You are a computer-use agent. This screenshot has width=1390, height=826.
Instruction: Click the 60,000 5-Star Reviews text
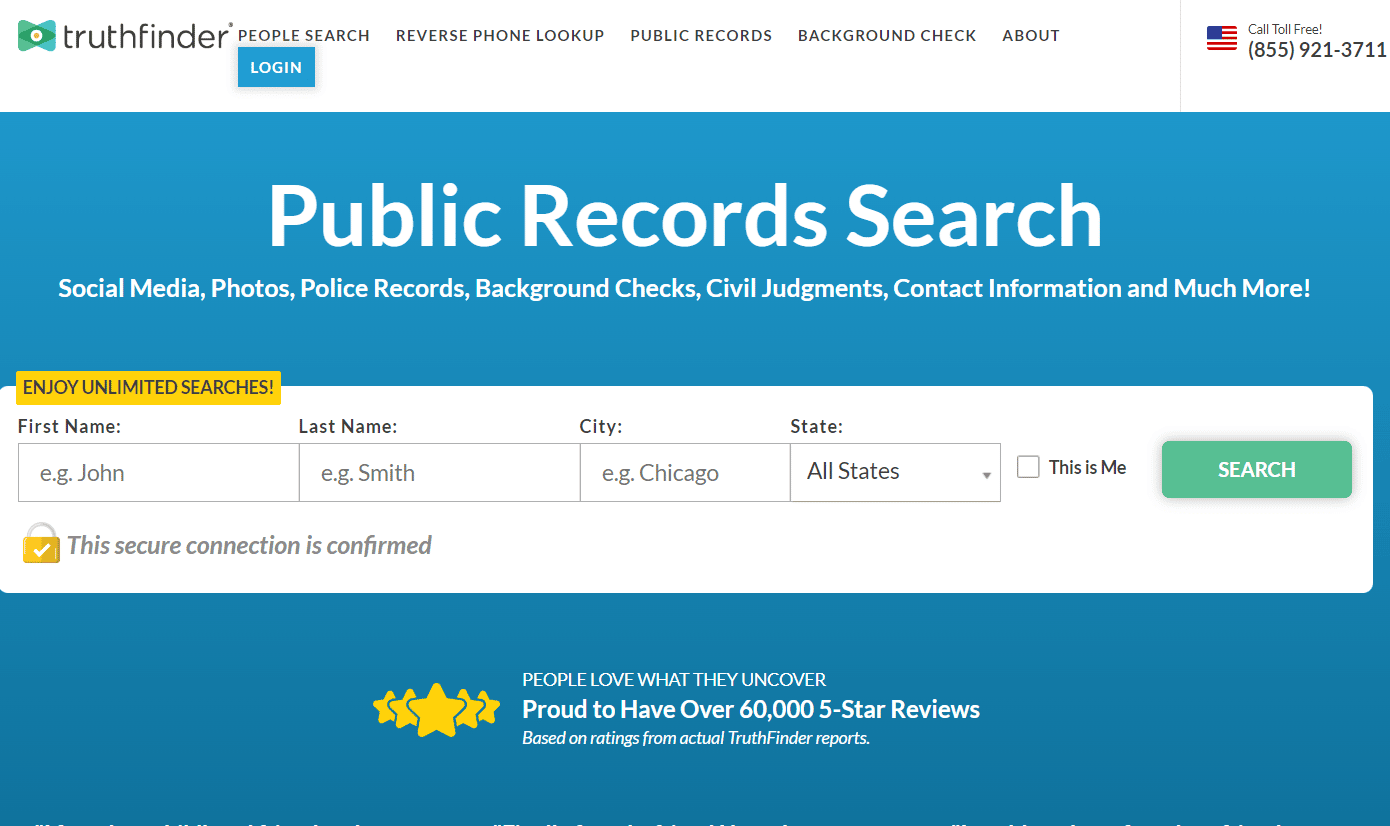pos(751,709)
